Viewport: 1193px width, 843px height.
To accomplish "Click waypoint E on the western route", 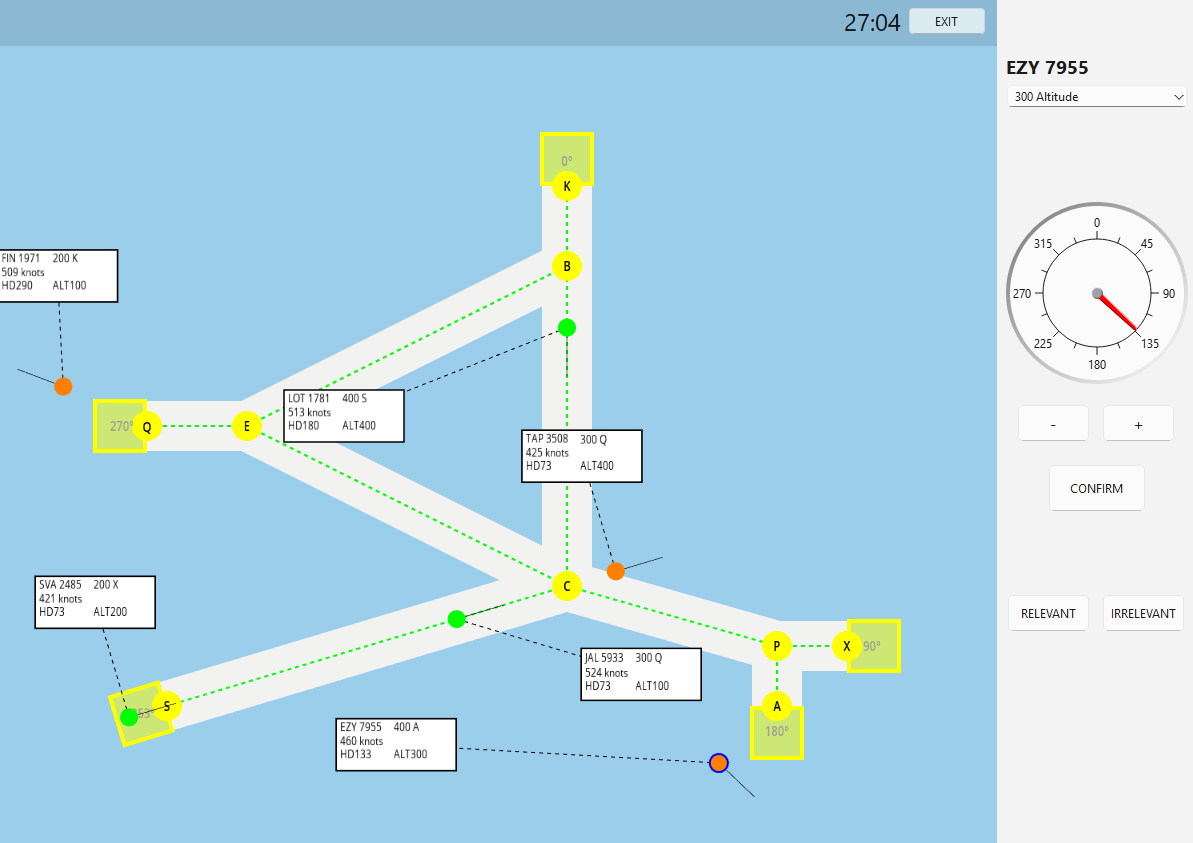I will point(246,426).
